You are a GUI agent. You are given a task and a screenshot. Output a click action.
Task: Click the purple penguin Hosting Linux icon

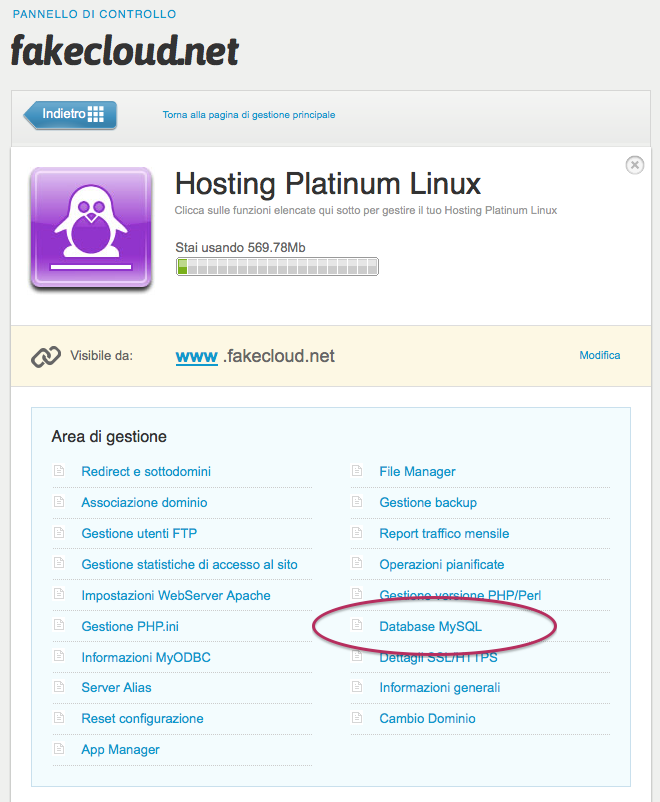coord(91,228)
